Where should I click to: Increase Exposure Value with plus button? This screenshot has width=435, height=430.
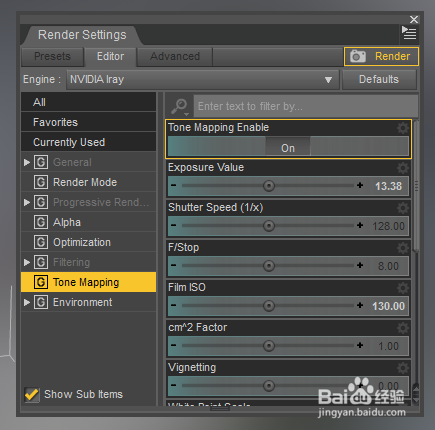360,185
